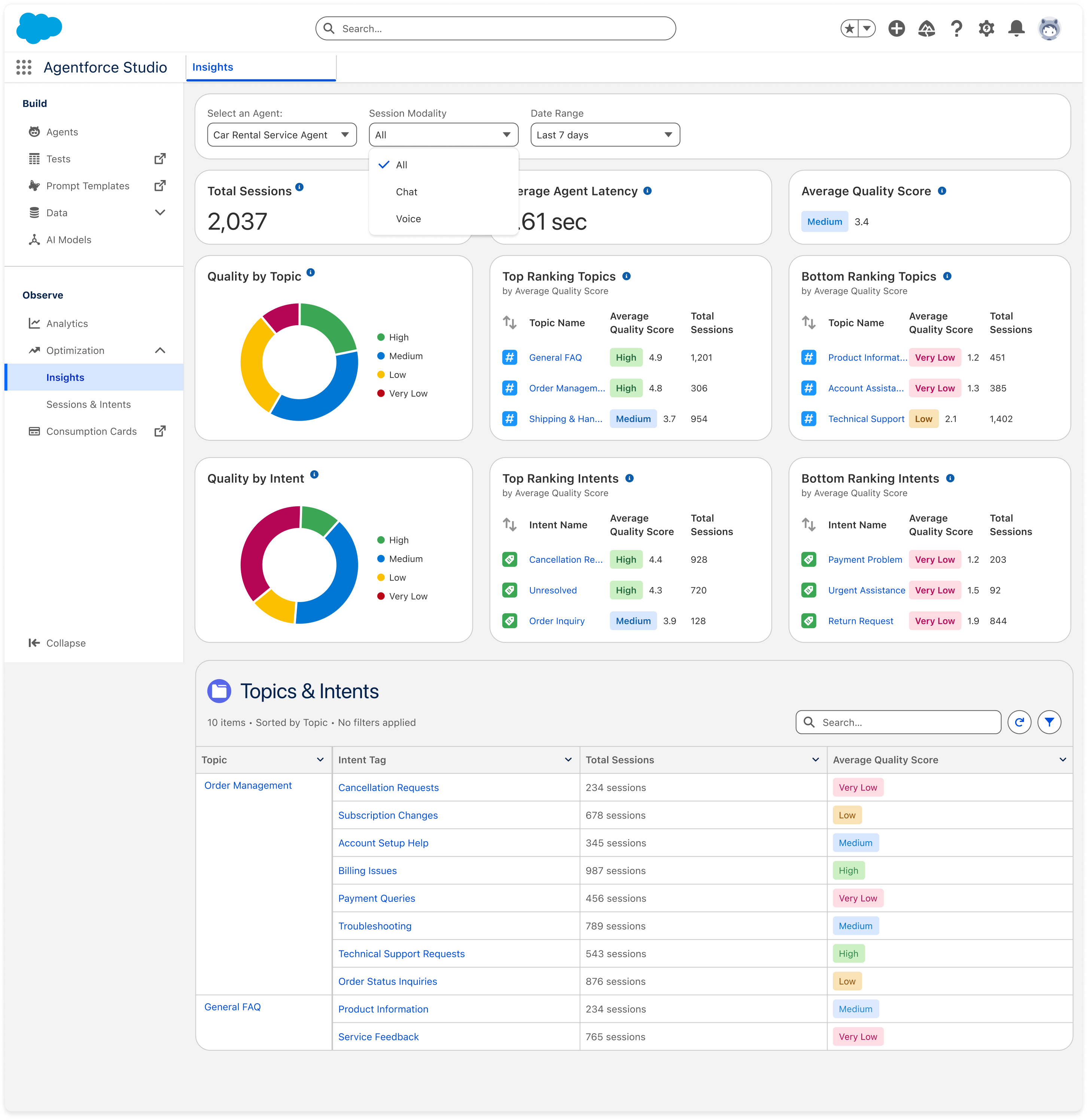The height and width of the screenshot is (1120, 1087).
Task: Open AI Models in the sidebar
Action: pos(68,239)
